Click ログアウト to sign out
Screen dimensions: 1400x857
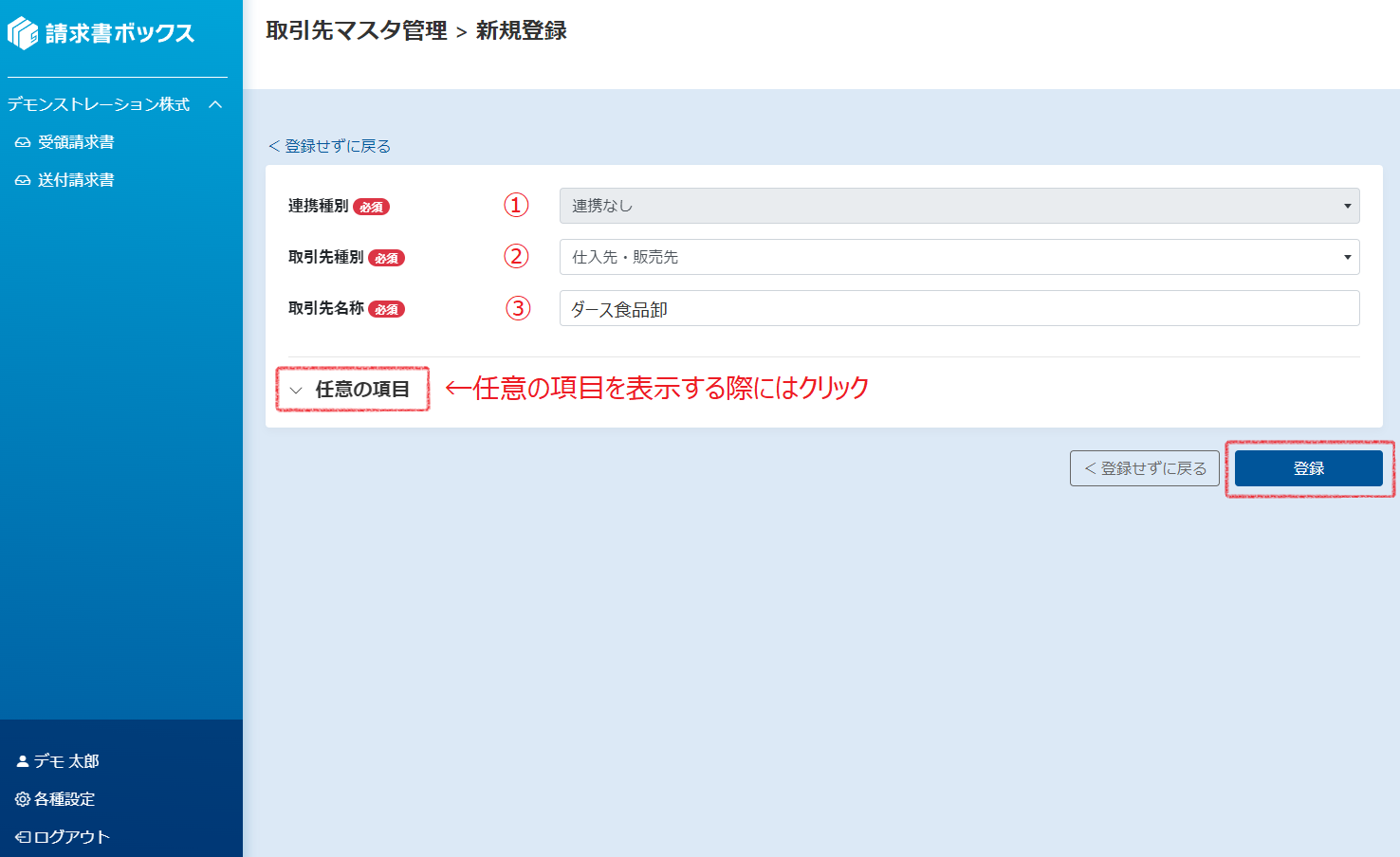click(72, 837)
